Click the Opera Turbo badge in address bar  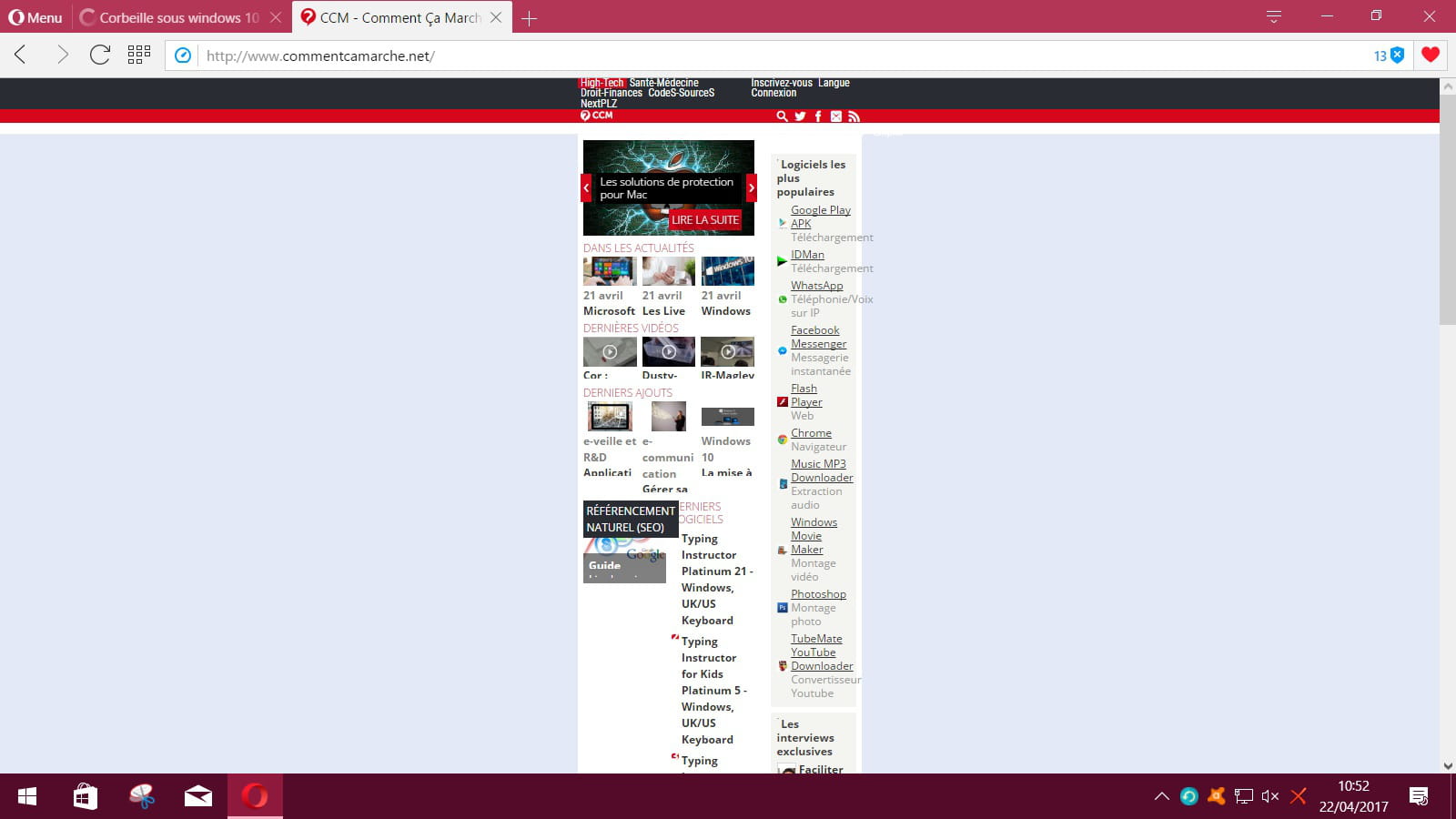pyautogui.click(x=183, y=56)
